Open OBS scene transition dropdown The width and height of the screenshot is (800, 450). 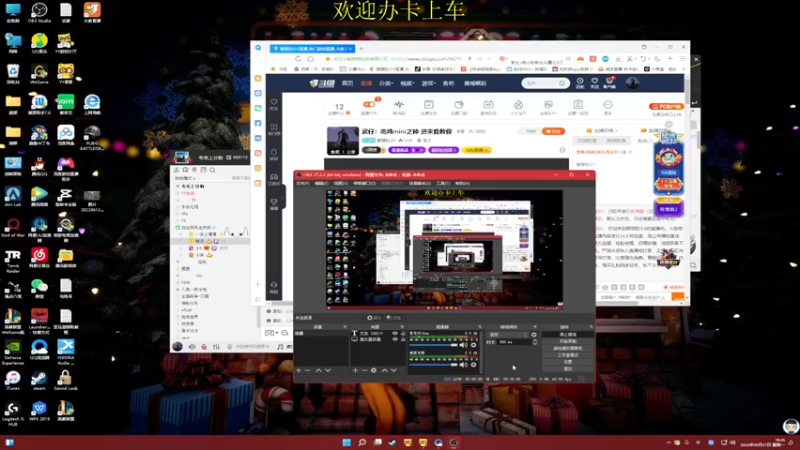pyautogui.click(x=508, y=335)
